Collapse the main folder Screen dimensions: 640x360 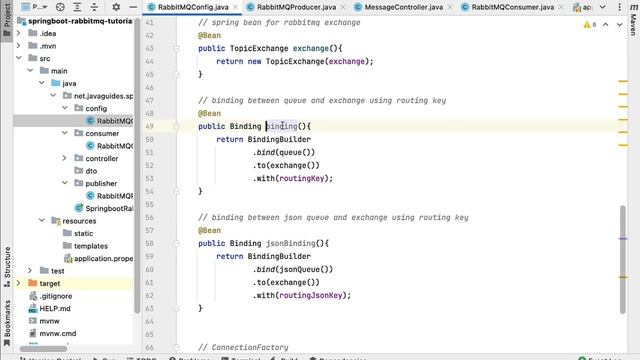click(x=30, y=71)
